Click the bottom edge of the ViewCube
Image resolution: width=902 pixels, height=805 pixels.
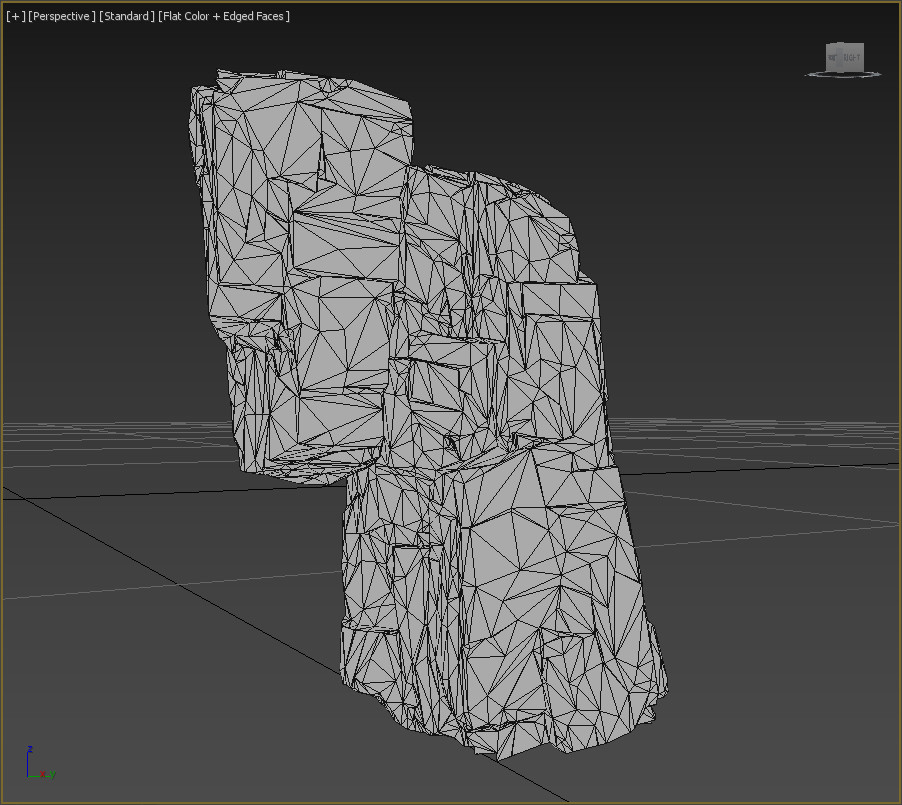pos(843,71)
